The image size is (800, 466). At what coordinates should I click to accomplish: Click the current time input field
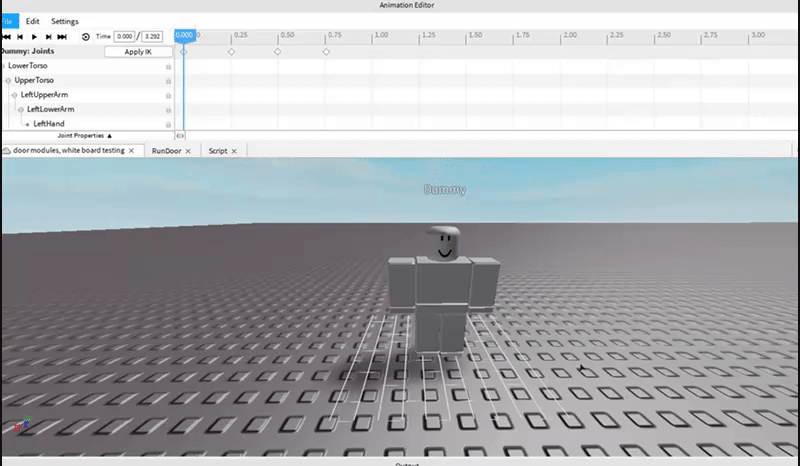click(124, 36)
